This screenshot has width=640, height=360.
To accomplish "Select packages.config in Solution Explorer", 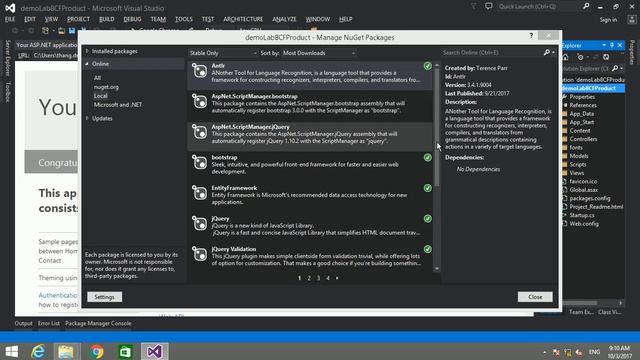I will pyautogui.click(x=589, y=198).
